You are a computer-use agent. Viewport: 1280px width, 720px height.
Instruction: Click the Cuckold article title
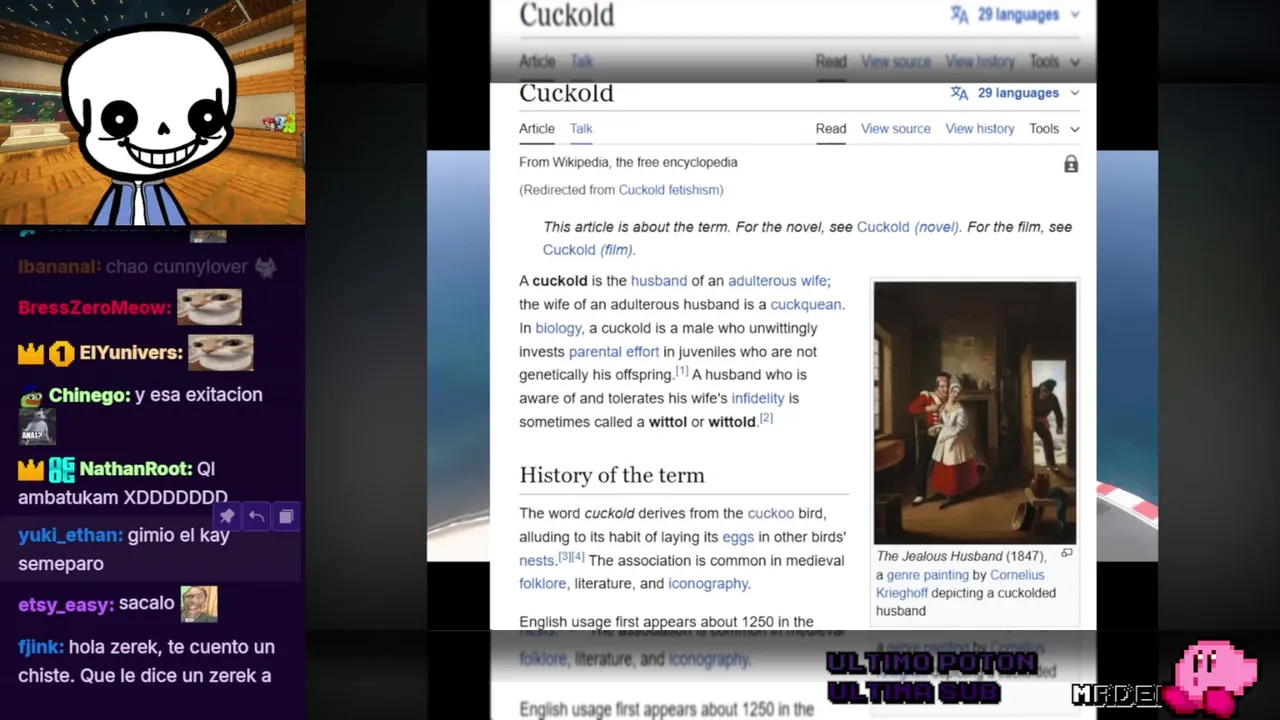[566, 93]
